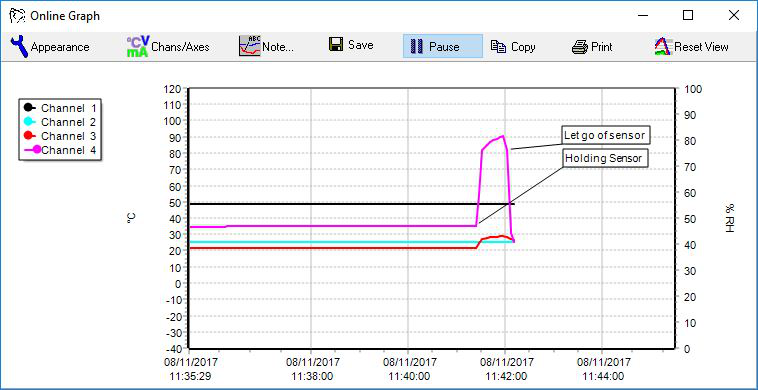Click the % RH axis label
The image size is (758, 390).
tap(729, 218)
